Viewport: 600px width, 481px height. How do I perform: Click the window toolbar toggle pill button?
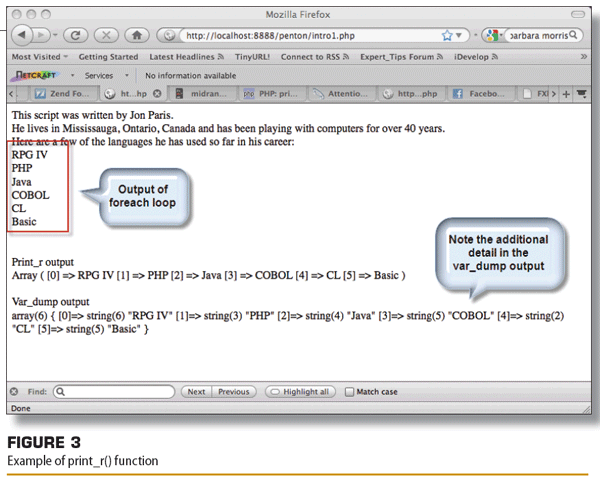[578, 14]
